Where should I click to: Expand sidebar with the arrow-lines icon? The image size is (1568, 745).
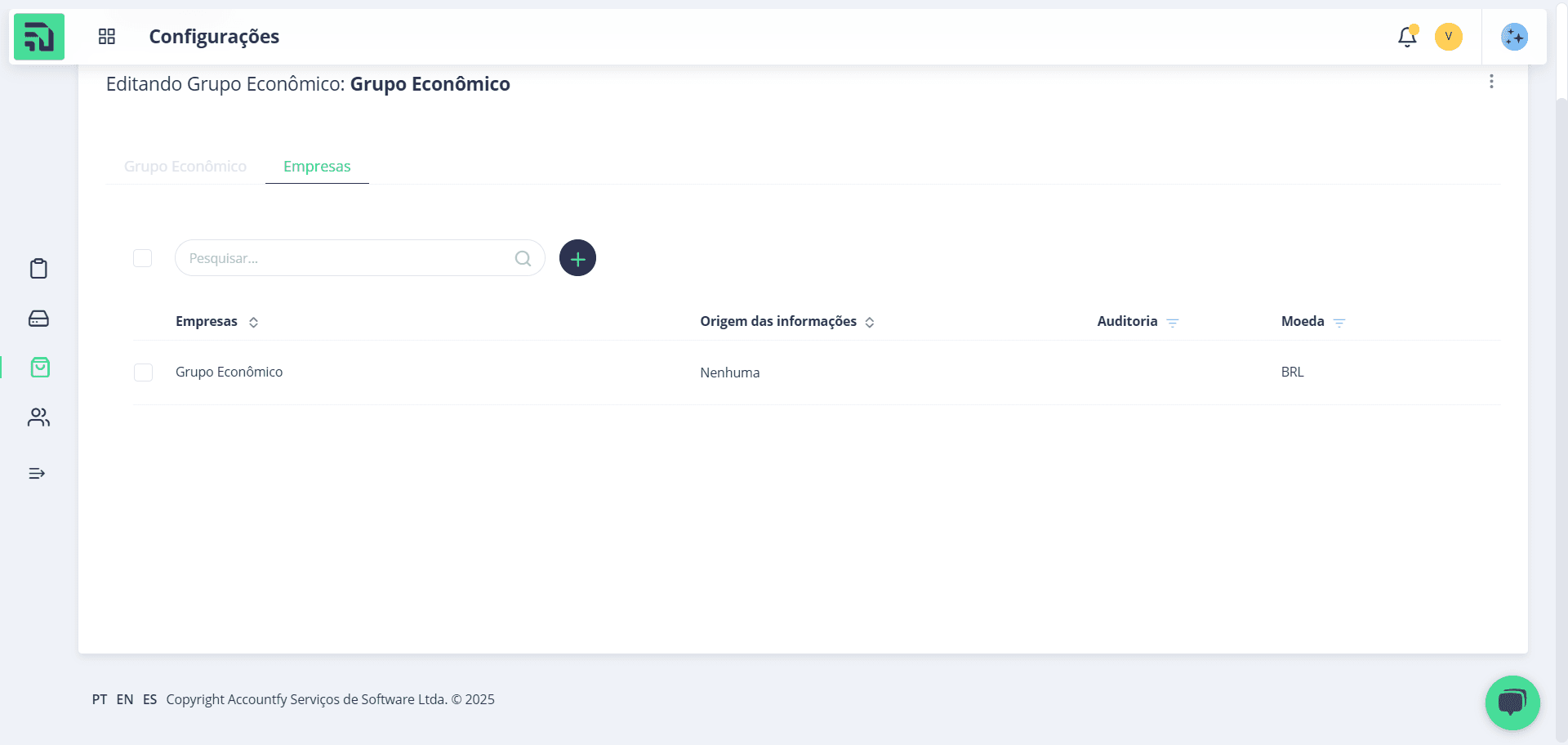pyautogui.click(x=37, y=474)
